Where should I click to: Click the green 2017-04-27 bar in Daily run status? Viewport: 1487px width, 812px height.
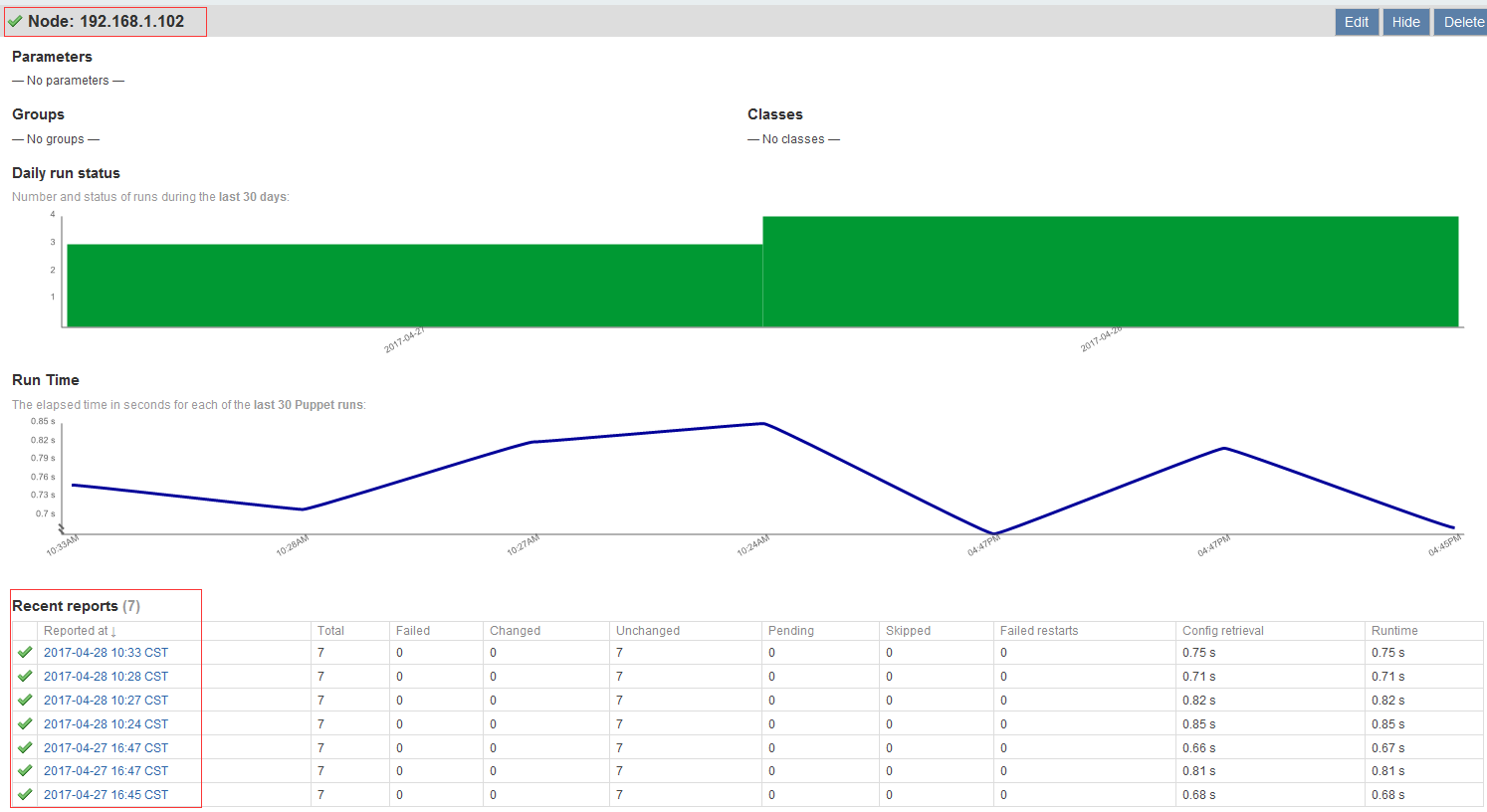tap(414, 286)
